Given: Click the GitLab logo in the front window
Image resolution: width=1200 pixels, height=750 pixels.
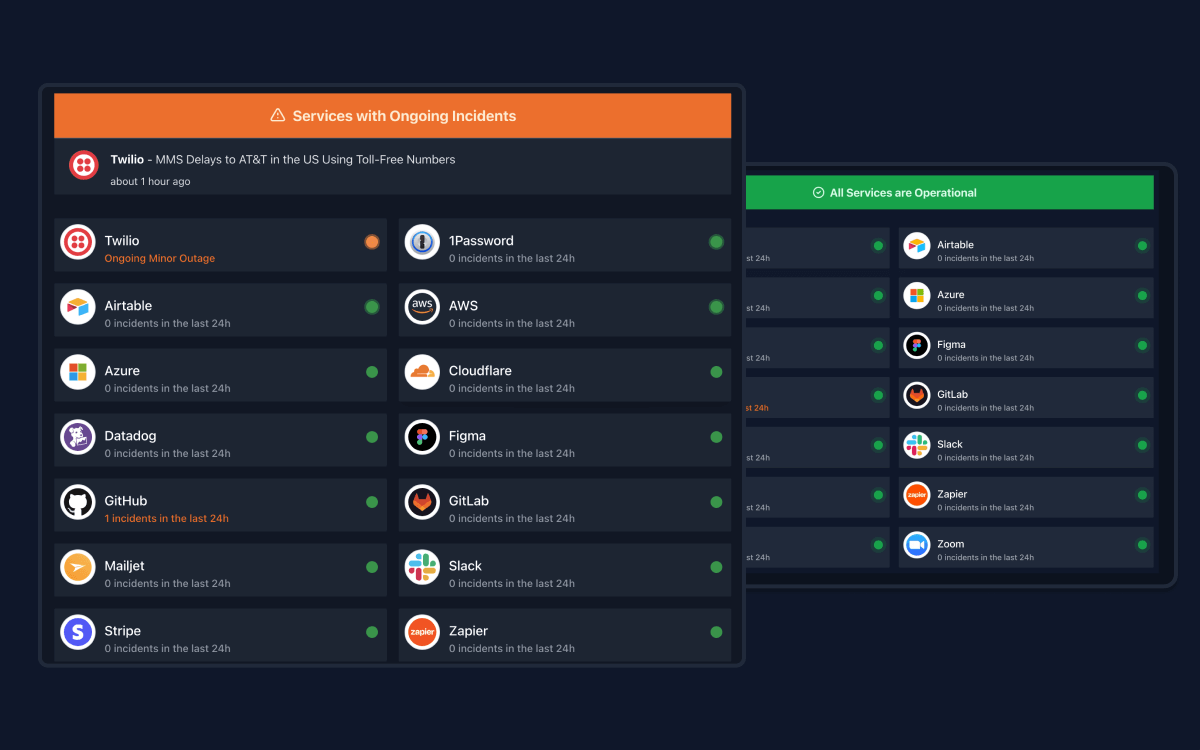Looking at the screenshot, I should pos(422,502).
